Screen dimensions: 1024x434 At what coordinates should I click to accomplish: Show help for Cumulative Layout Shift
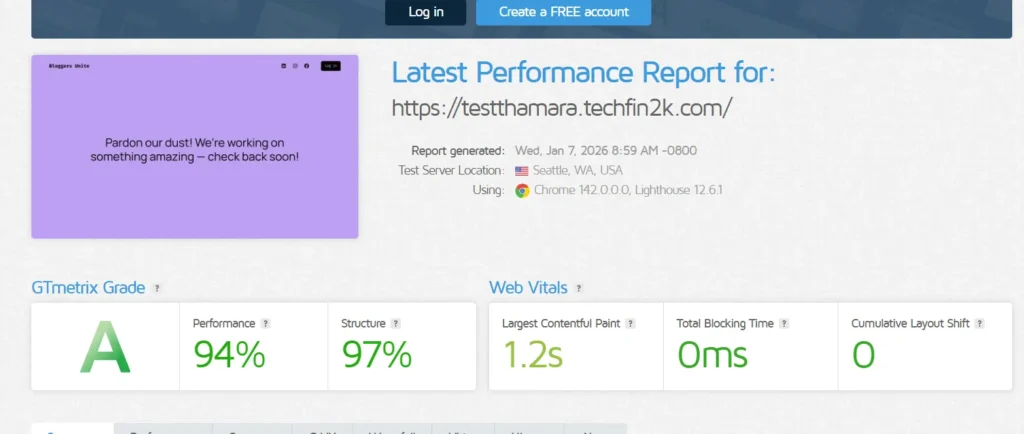(x=980, y=324)
